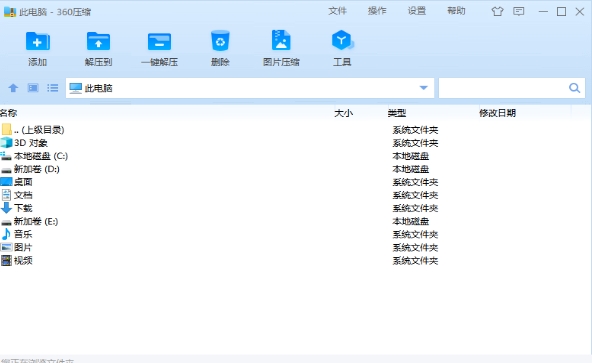592x363 pixels.
Task: Click the 文档 document icon
Action: tap(6, 195)
